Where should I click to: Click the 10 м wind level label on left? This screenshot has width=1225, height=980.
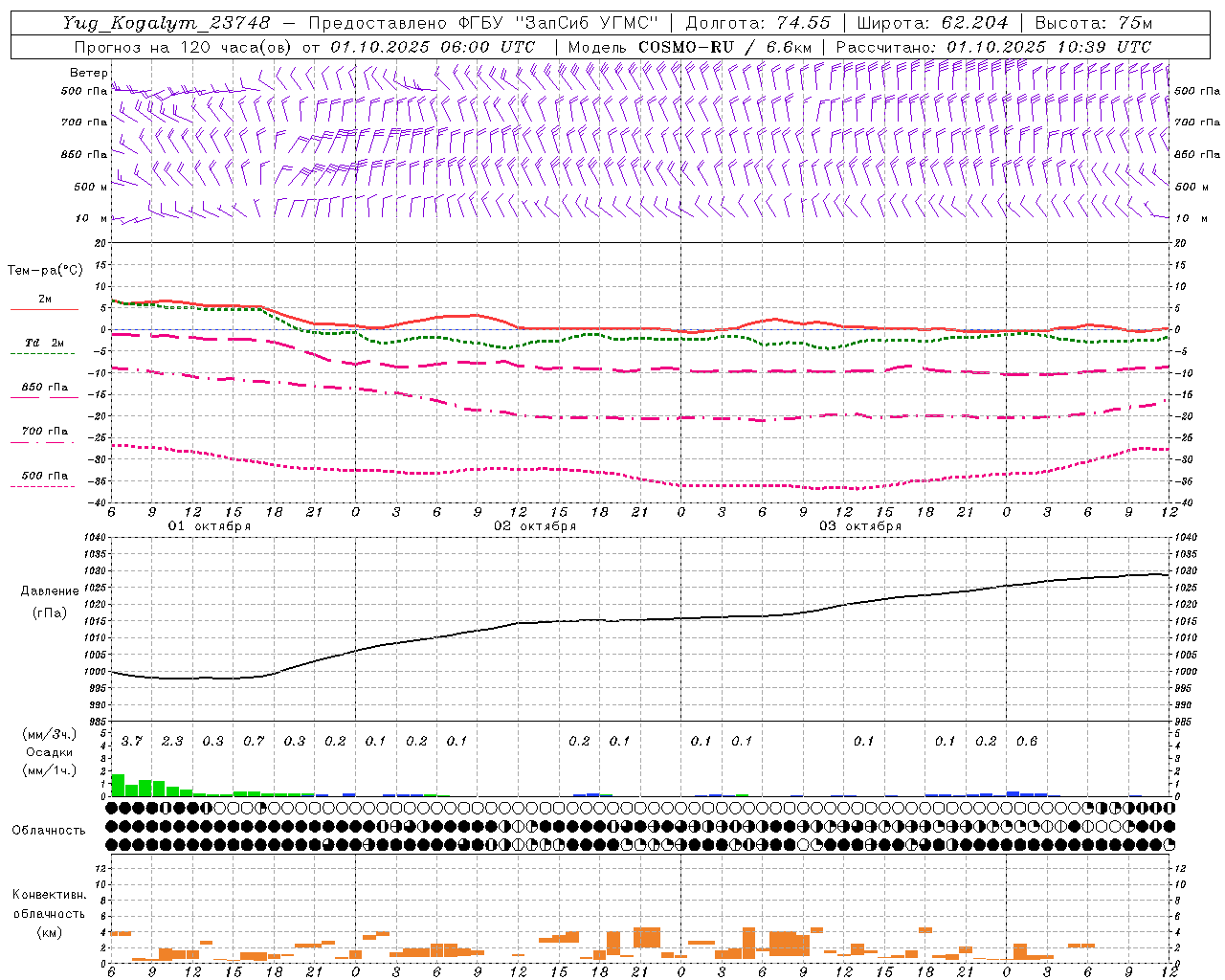coord(91,218)
